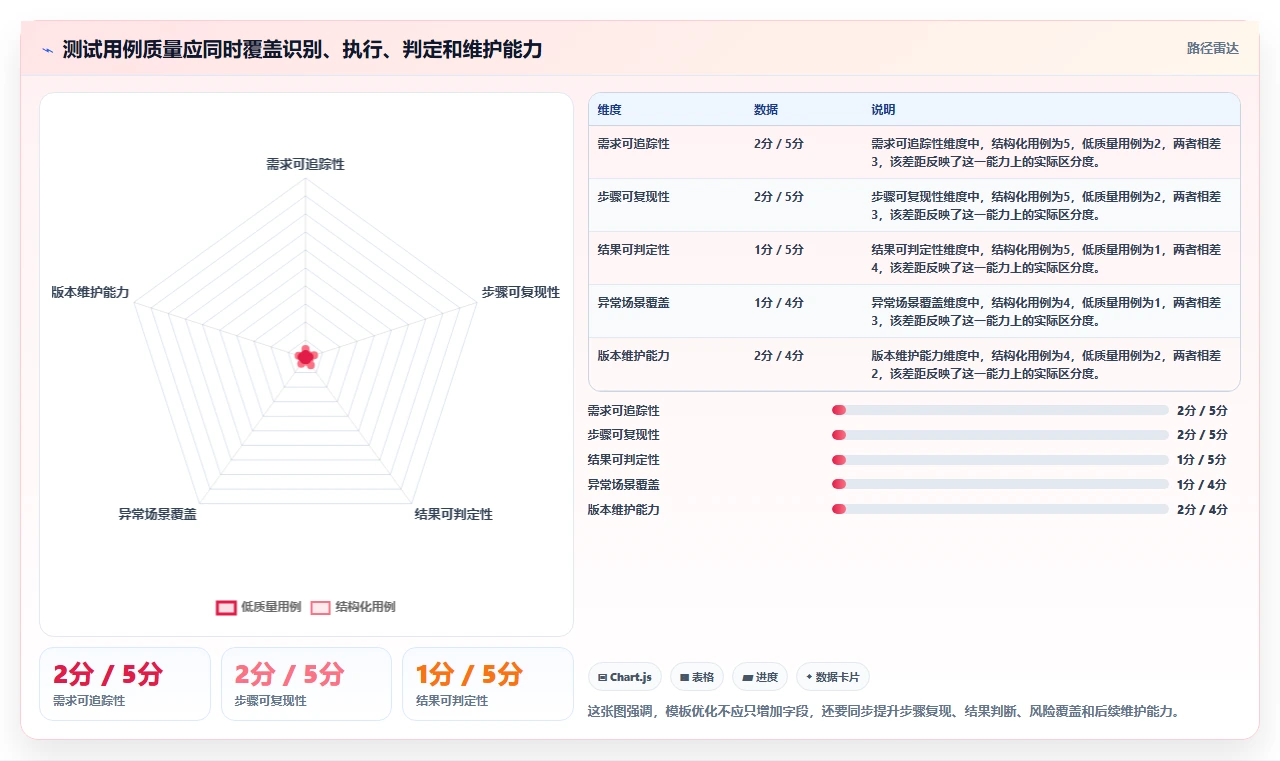Open the 需求可追踪性 stat card showing 2分 / 5分
This screenshot has height=761, width=1280.
pos(125,684)
